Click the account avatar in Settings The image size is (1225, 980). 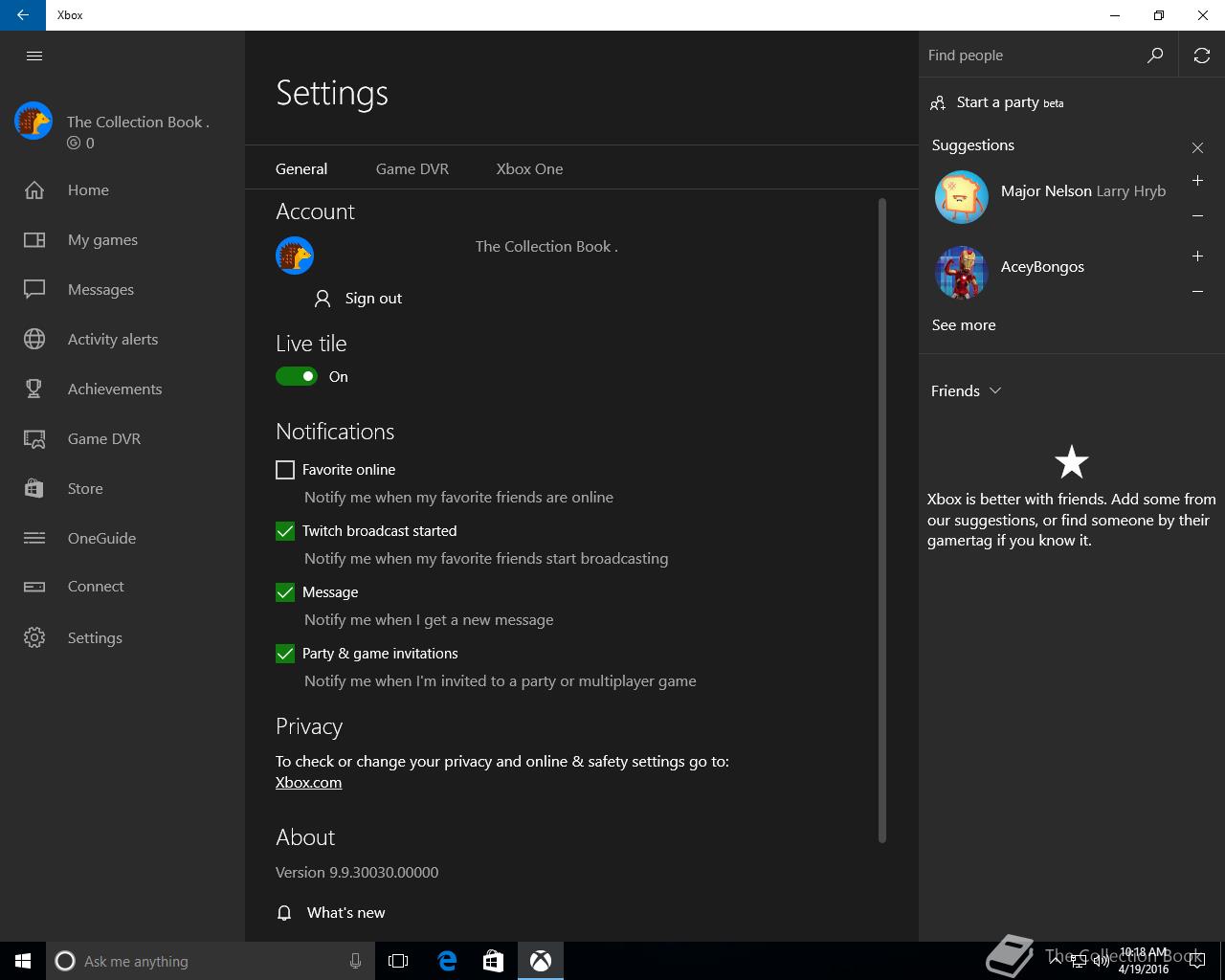click(295, 256)
